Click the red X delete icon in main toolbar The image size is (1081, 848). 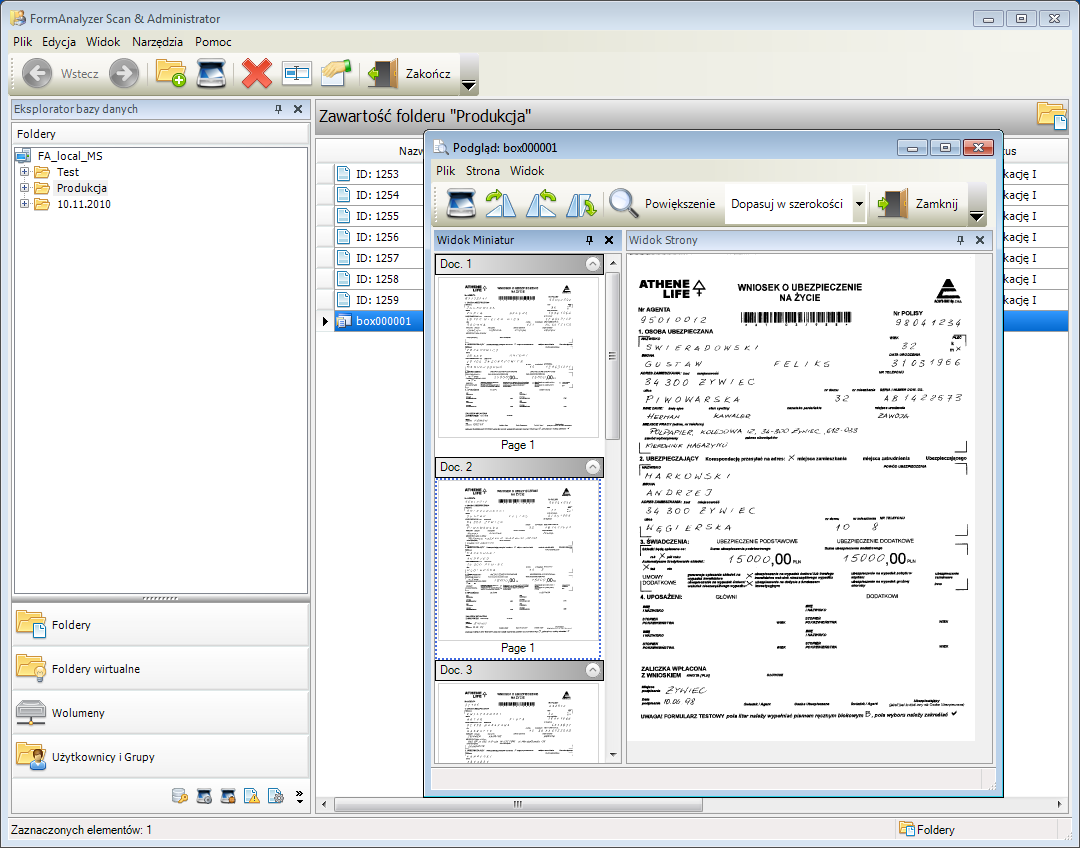pos(257,74)
